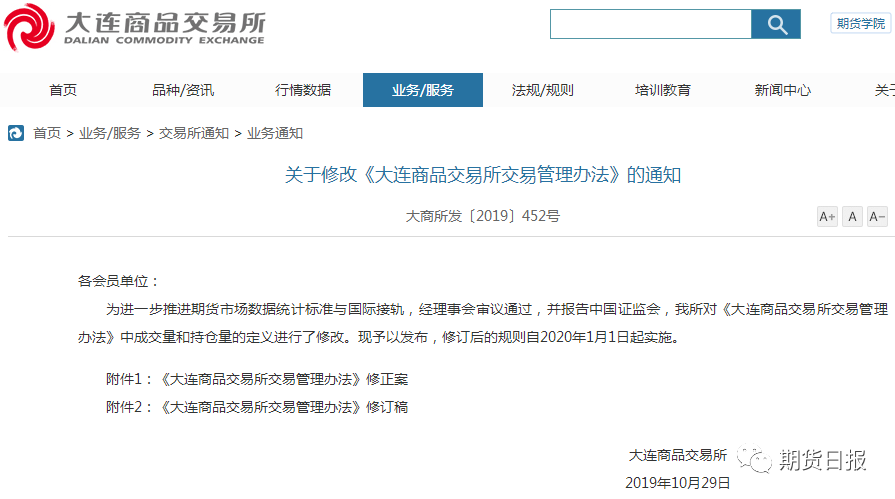The width and height of the screenshot is (895, 499).
Task: Open attachment 附件1 修正案
Action: tap(257, 379)
